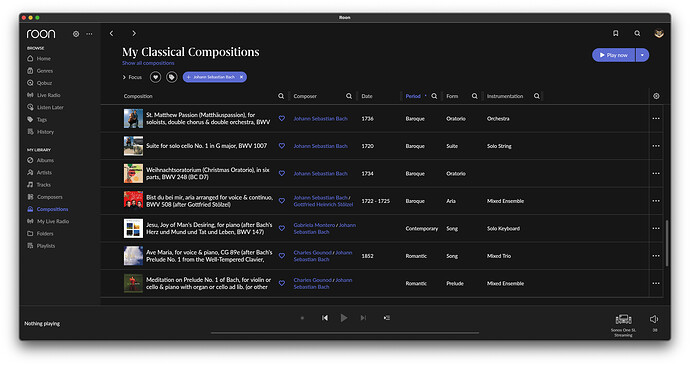The image size is (690, 366).
Task: Open Jesu, Joy of Man's Desiring thumbnail
Action: [133, 228]
